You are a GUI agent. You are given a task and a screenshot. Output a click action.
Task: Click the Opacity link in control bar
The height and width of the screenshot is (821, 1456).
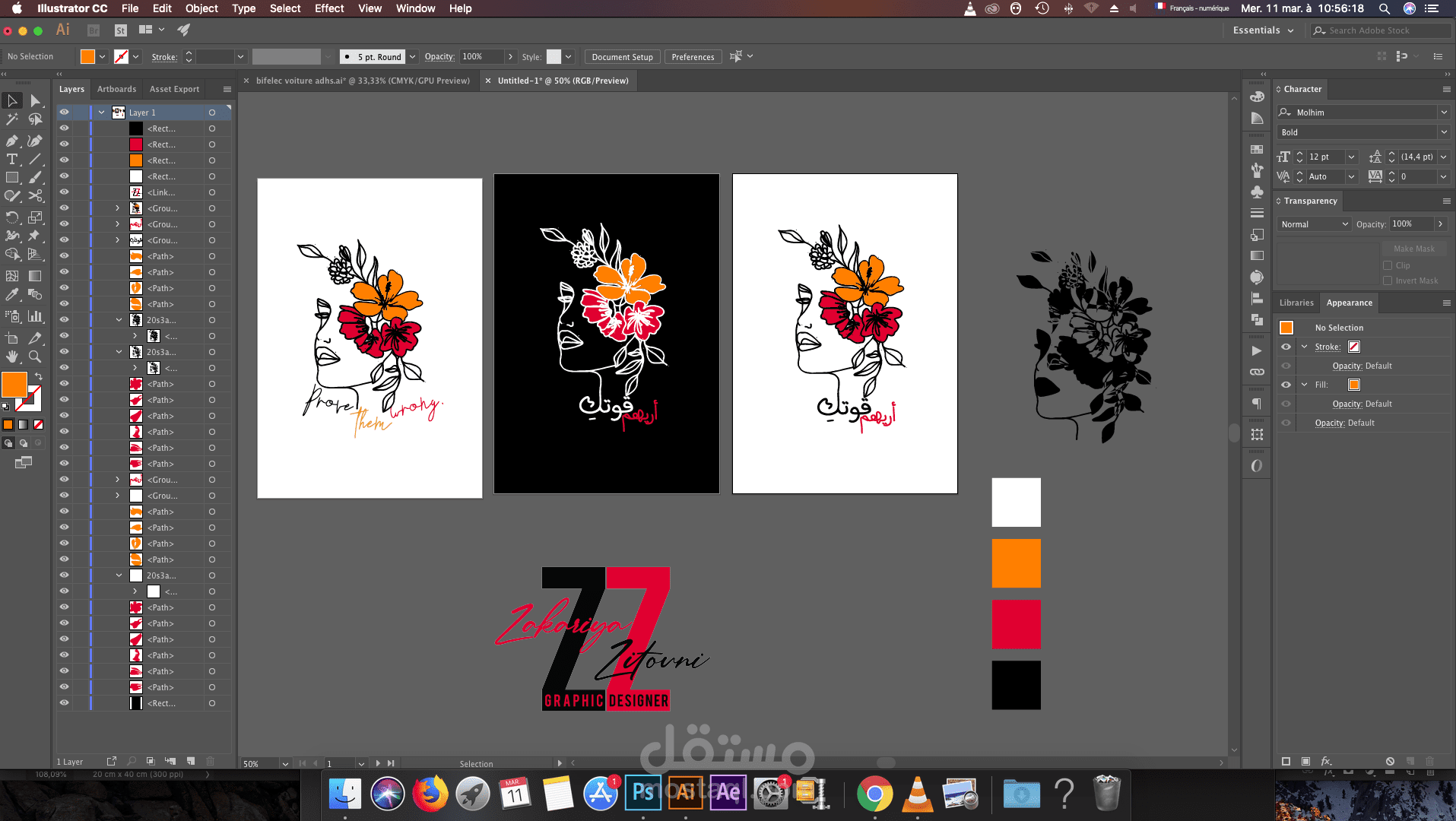click(x=439, y=57)
